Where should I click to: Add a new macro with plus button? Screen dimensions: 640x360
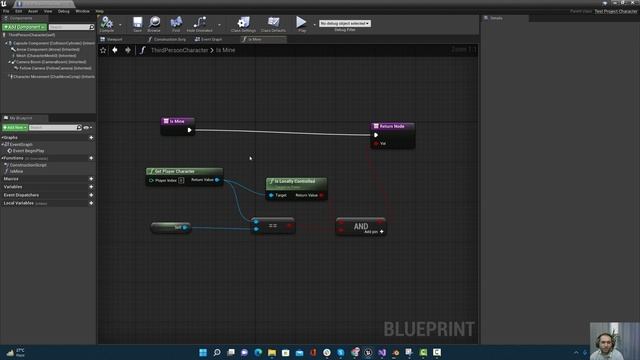[91, 179]
